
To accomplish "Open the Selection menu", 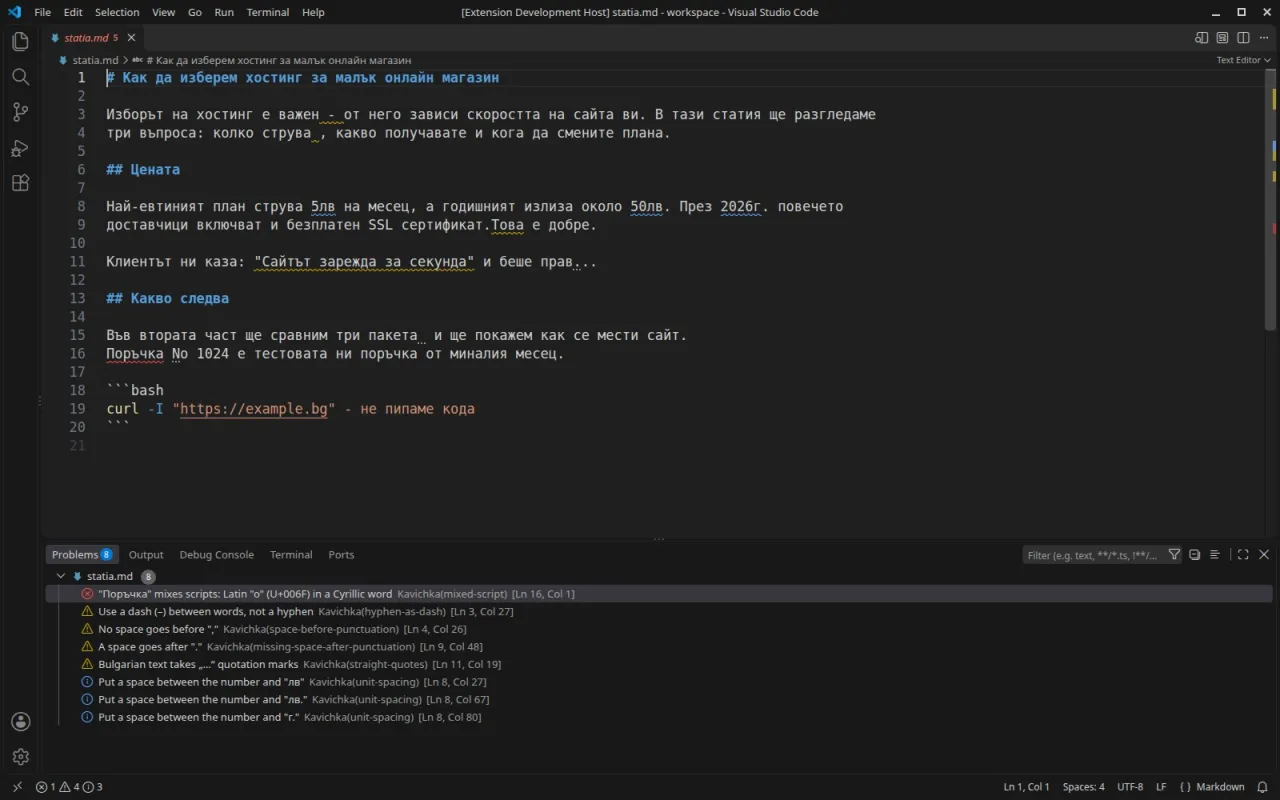I will 117,12.
